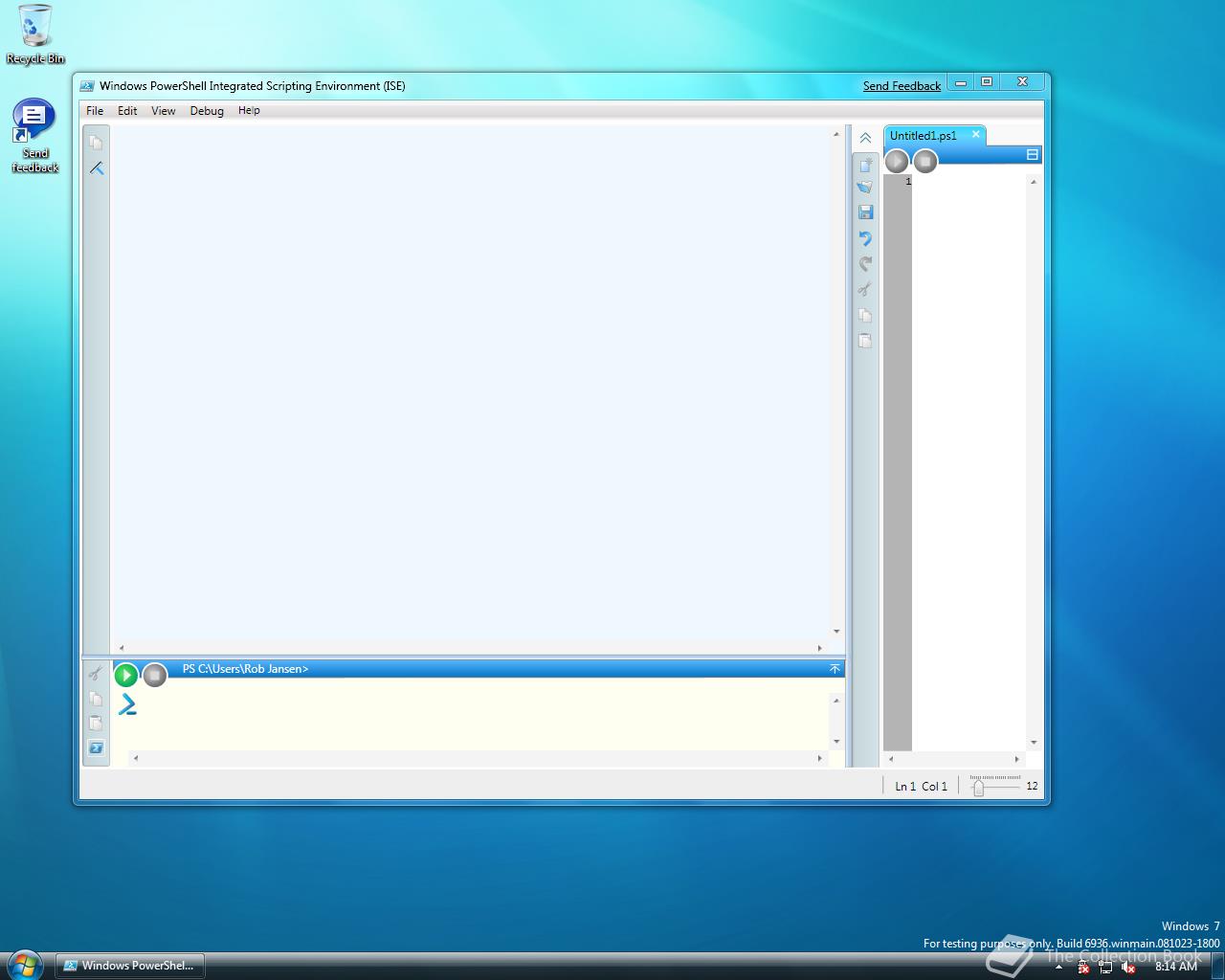Click the output pane scroll up arrow
Screen dimensions: 1225x980
[x=836, y=135]
